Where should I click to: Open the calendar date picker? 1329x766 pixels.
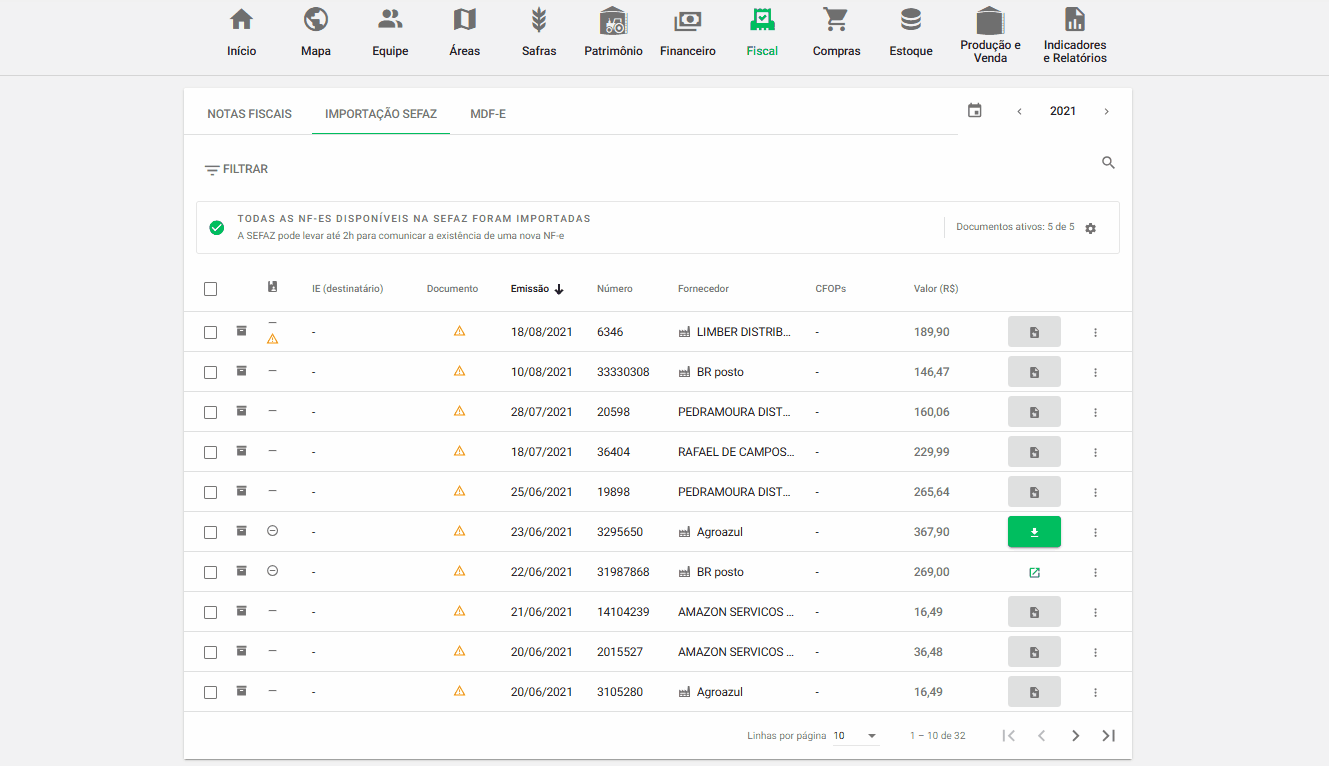point(975,110)
